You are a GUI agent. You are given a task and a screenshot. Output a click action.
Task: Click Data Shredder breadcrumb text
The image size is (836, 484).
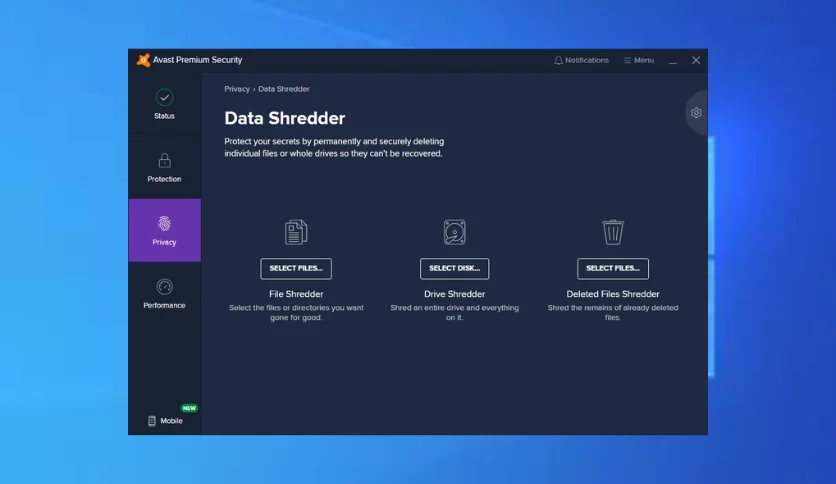point(284,89)
